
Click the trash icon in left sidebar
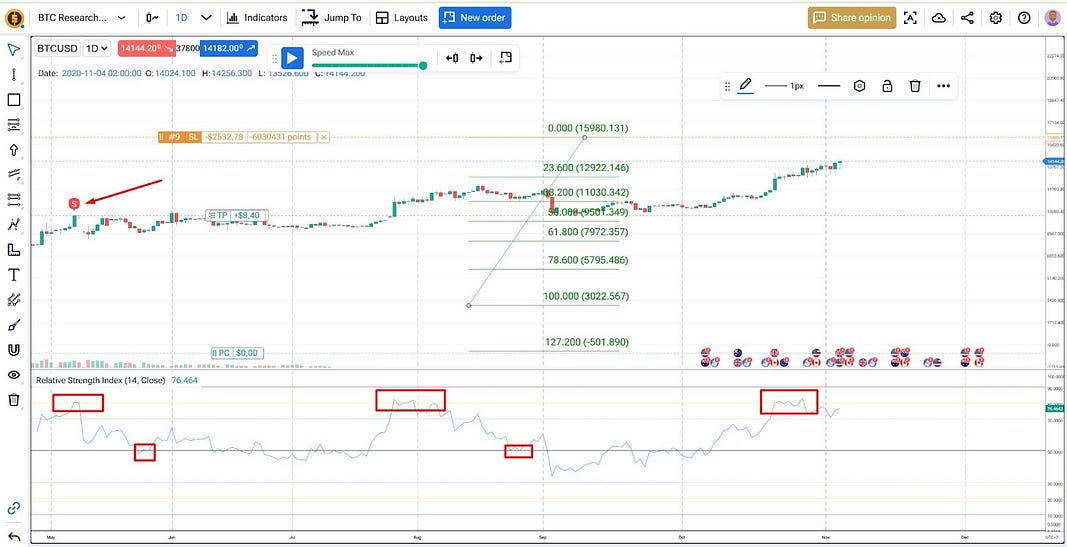(14, 400)
